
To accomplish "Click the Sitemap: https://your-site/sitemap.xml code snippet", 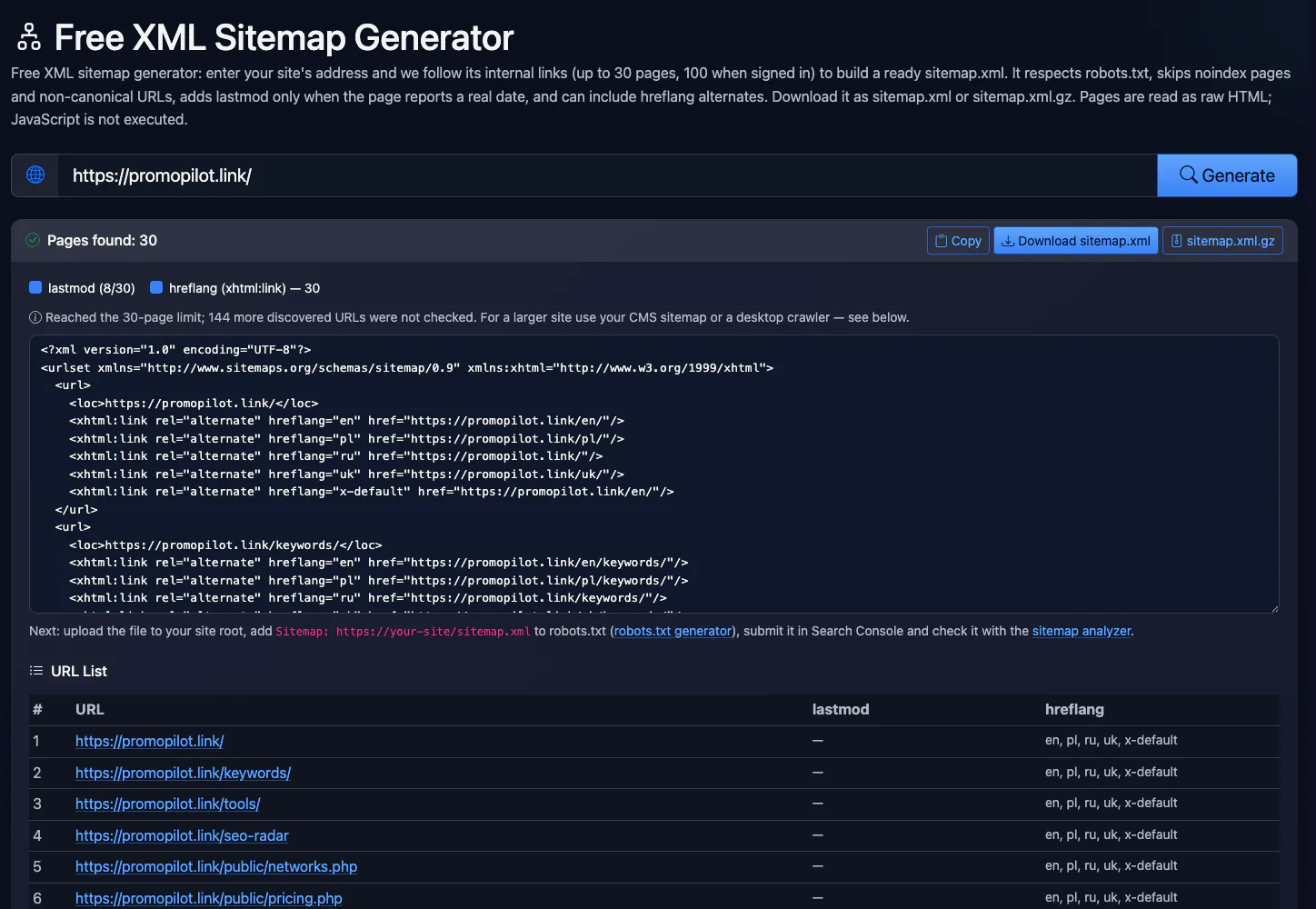I will [403, 631].
